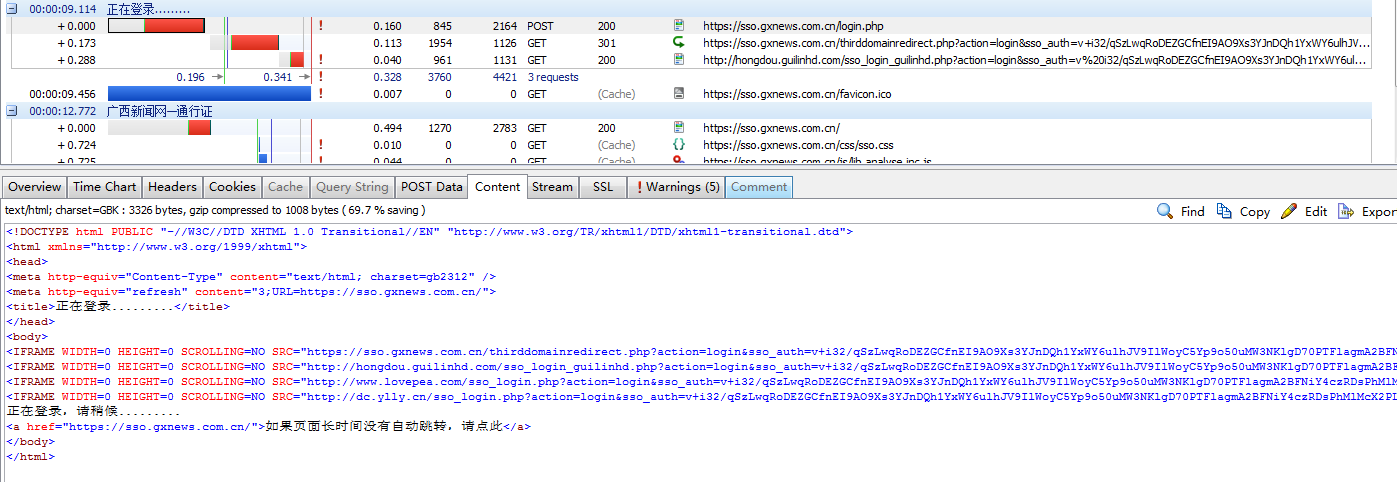
Task: Click the redirect icon on the 301 request
Action: tap(679, 43)
